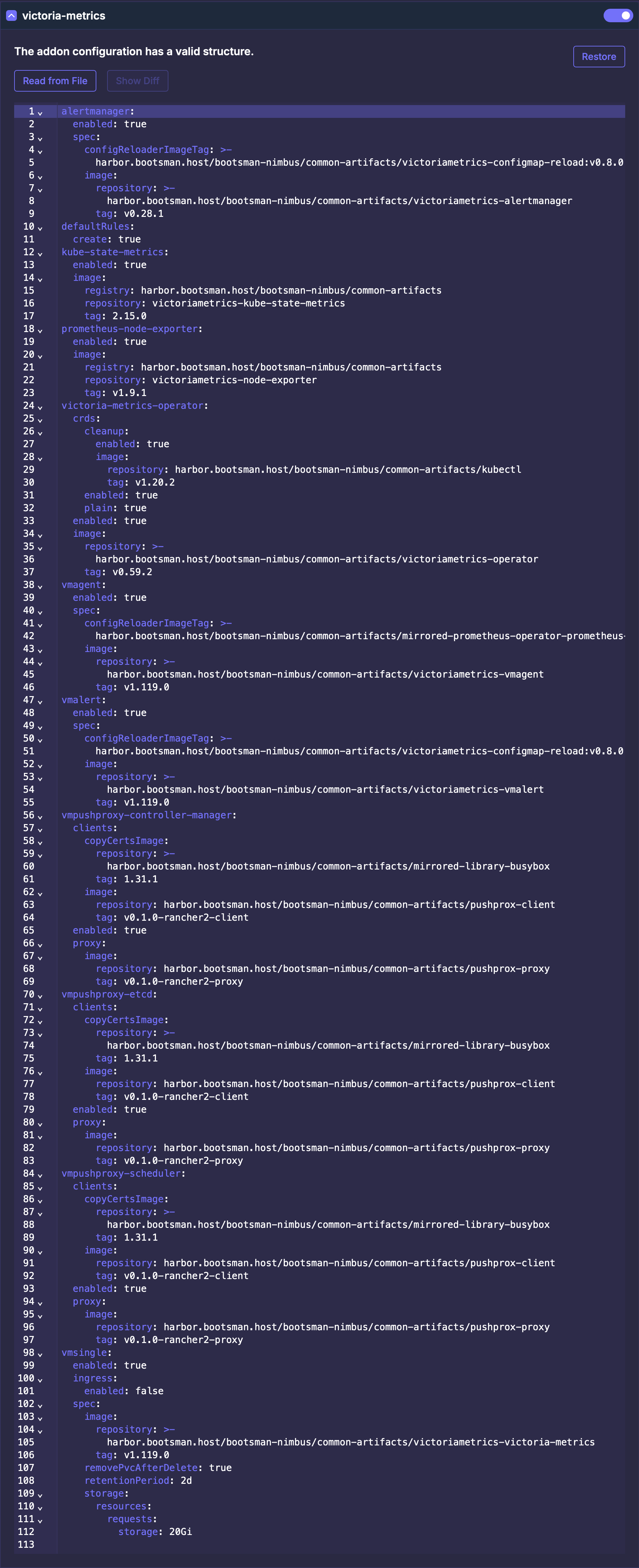Collapse the kube-state-metrics block at line 12
Screen dimensions: 639x1568
click(40, 253)
